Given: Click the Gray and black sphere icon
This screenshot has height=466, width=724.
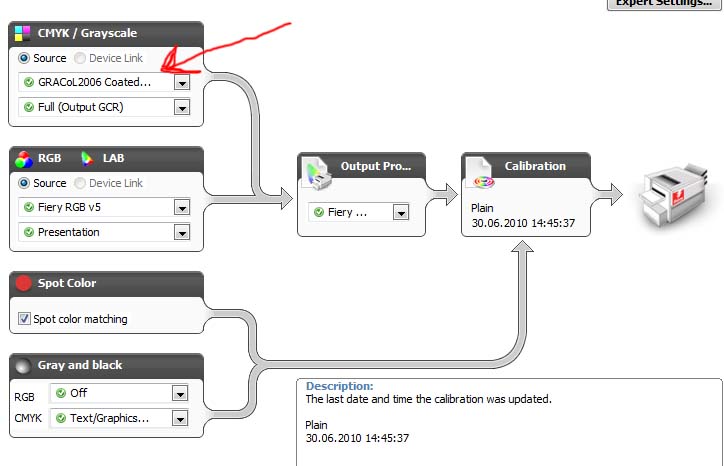Looking at the screenshot, I should (x=23, y=365).
